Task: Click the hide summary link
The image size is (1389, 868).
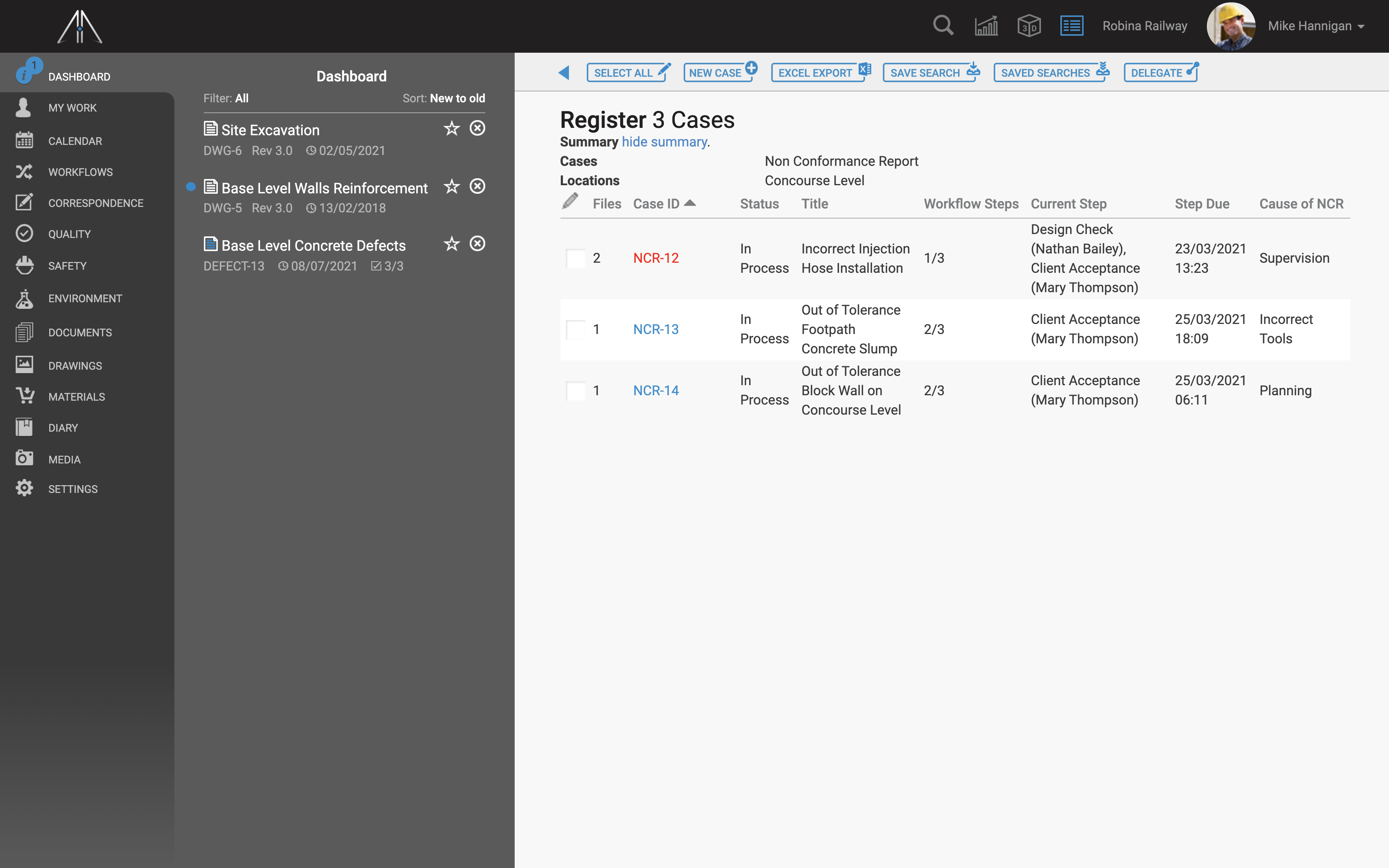Action: coord(664,142)
